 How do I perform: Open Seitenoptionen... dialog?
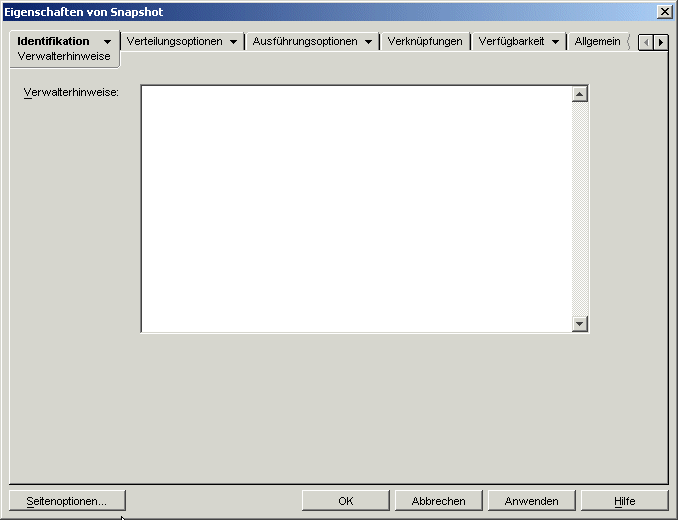click(x=67, y=501)
